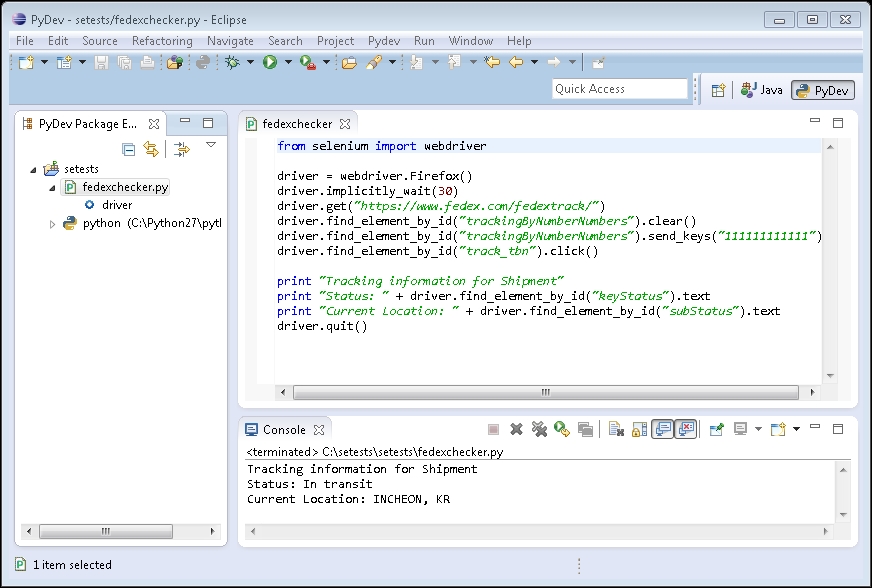Click the Remove Launch X icon in Console

[517, 429]
